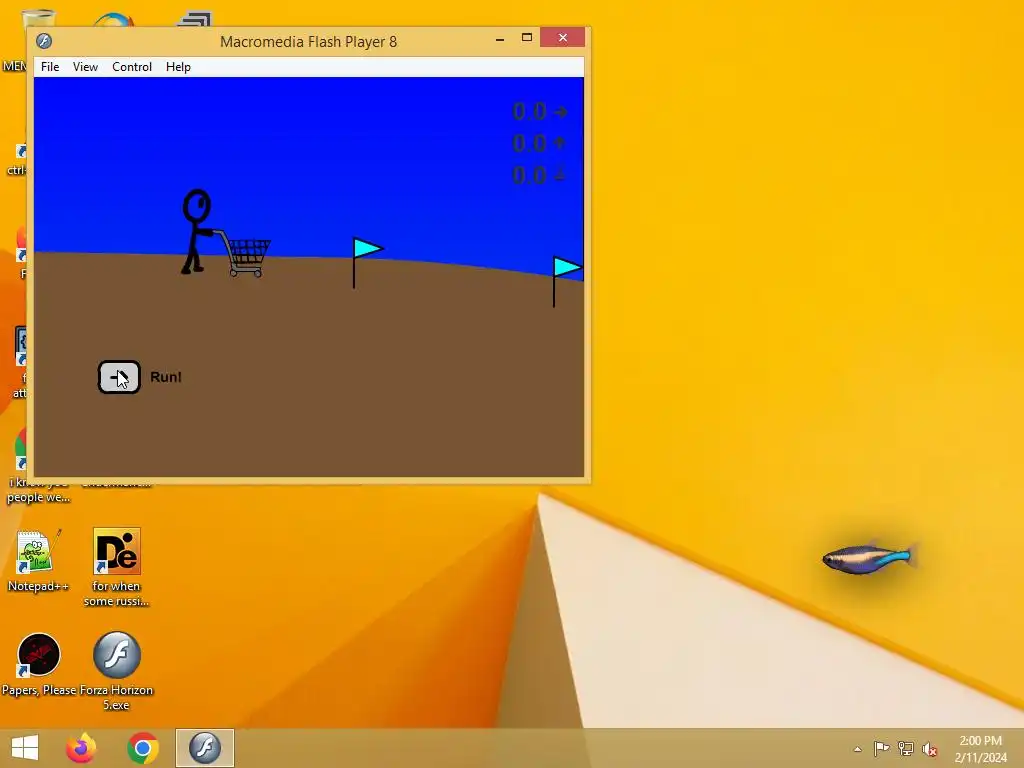The width and height of the screenshot is (1024, 768).
Task: Launch Google Chrome from the taskbar
Action: coord(143,748)
